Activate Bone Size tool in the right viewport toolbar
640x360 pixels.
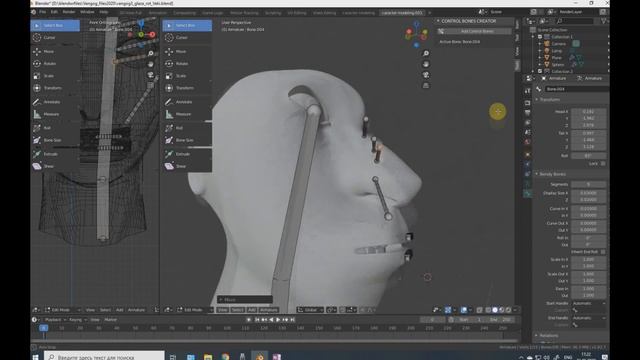[x=187, y=140]
